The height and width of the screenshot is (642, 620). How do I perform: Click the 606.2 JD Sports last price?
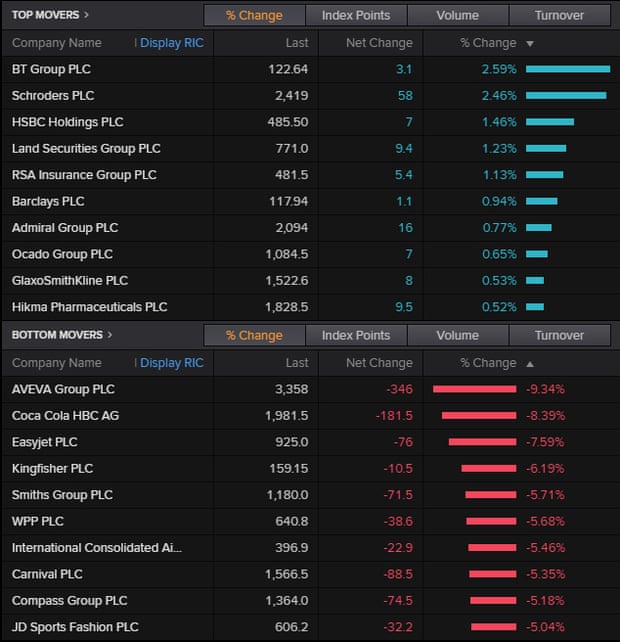[x=292, y=627]
